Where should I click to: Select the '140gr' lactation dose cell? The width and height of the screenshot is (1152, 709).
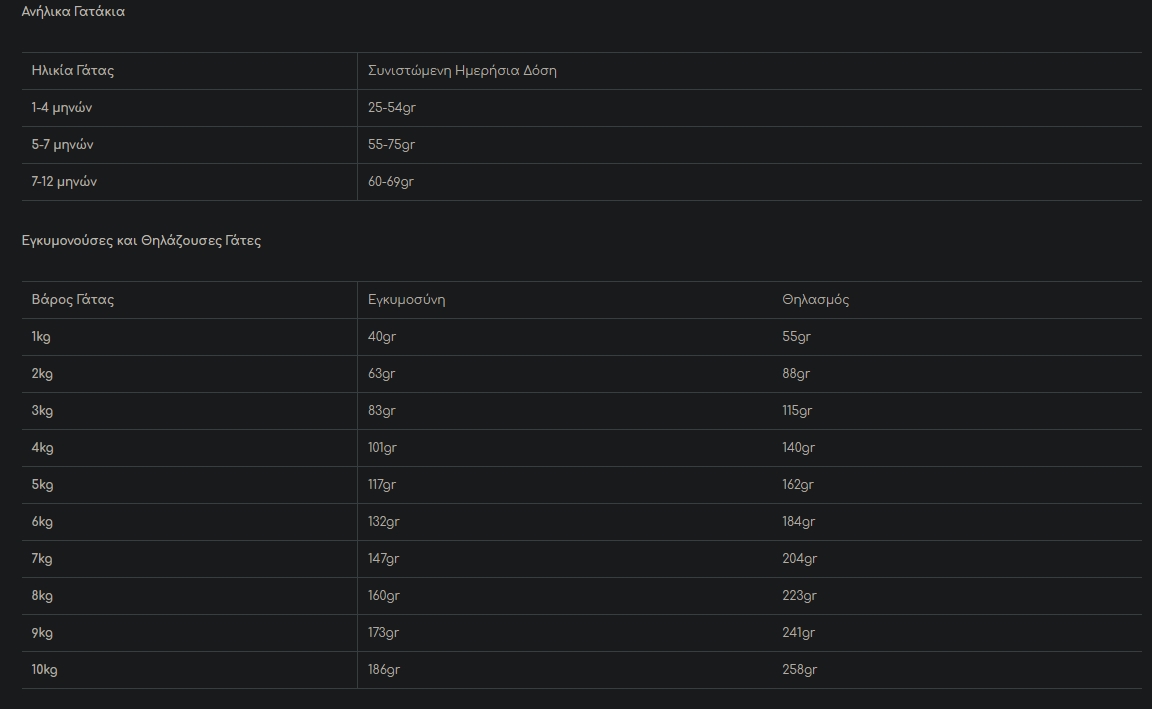click(x=799, y=448)
